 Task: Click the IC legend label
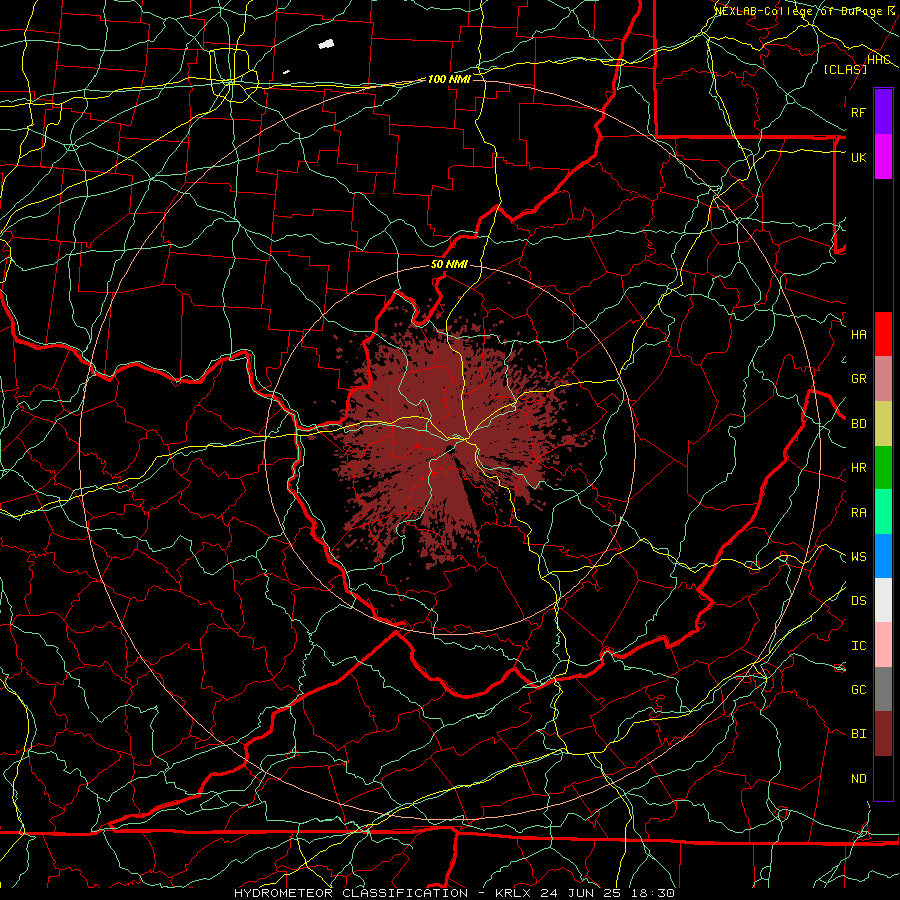(x=858, y=646)
